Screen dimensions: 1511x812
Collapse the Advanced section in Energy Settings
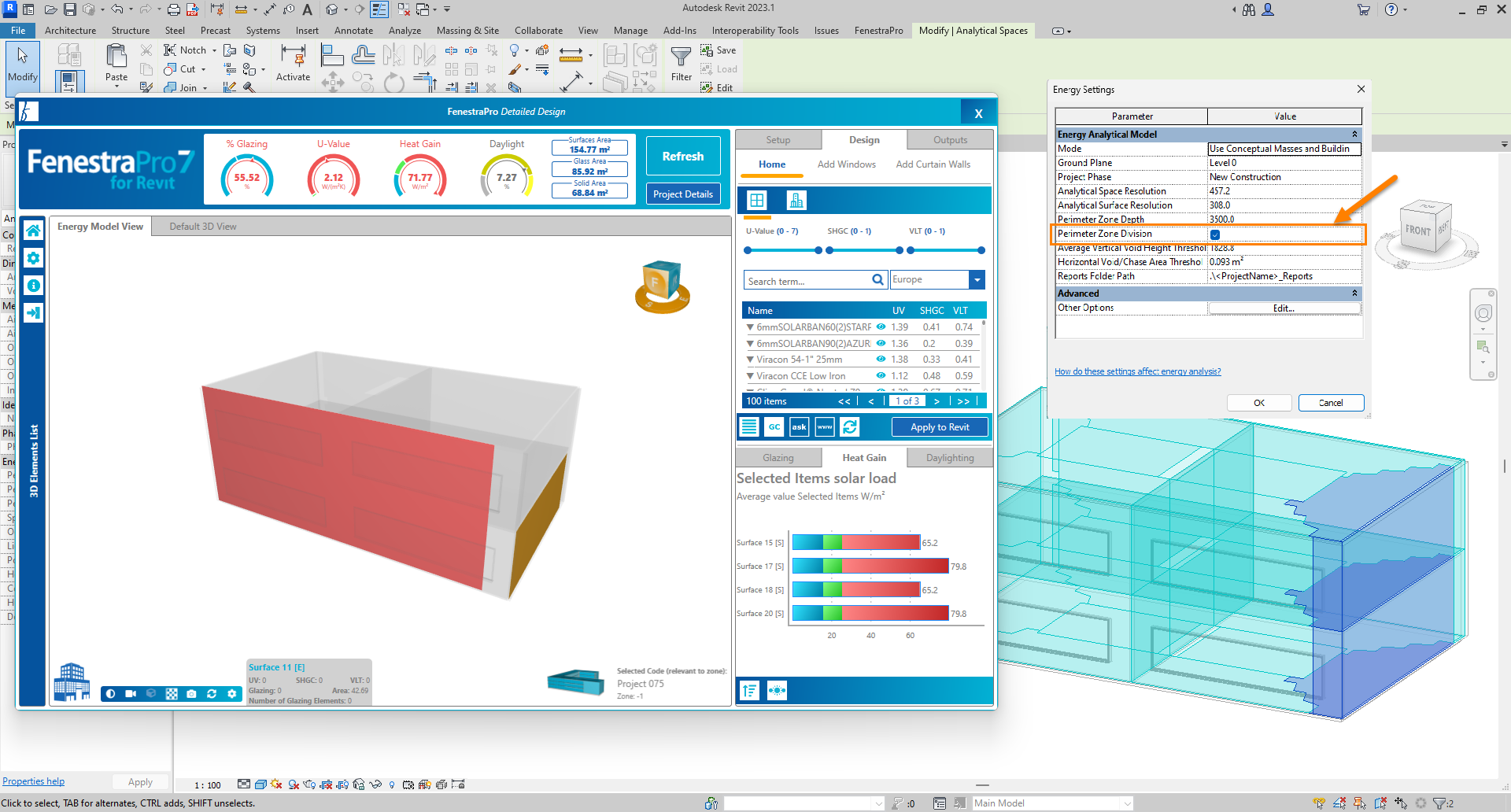pyautogui.click(x=1354, y=293)
